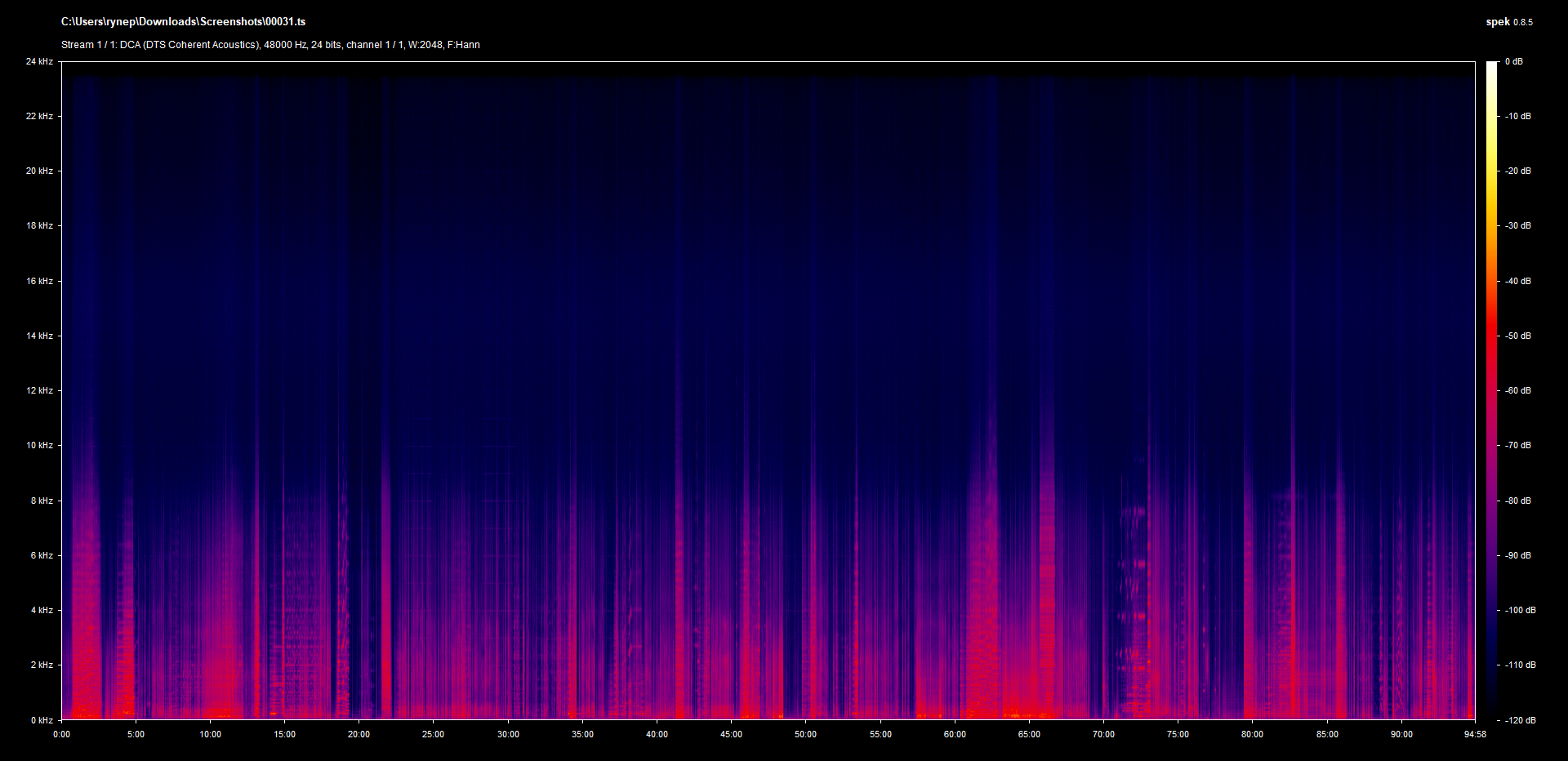Click the dB color gradient scale bar
1568x761 pixels.
pyautogui.click(x=1491, y=390)
